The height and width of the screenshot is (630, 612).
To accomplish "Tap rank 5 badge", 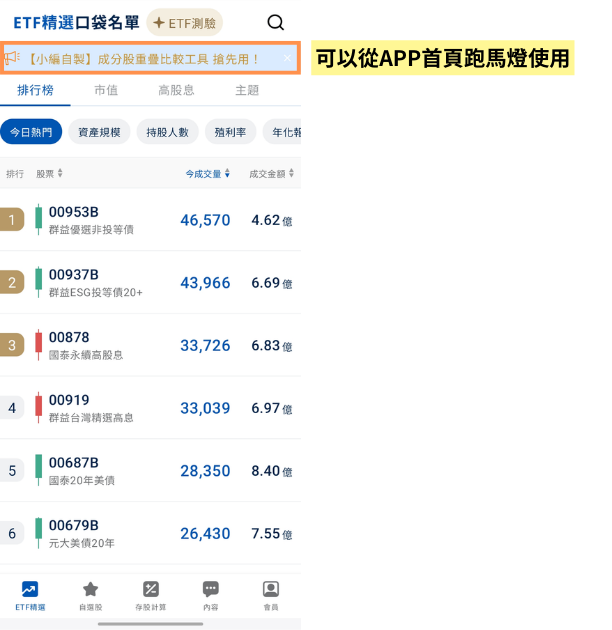I will (x=12, y=470).
